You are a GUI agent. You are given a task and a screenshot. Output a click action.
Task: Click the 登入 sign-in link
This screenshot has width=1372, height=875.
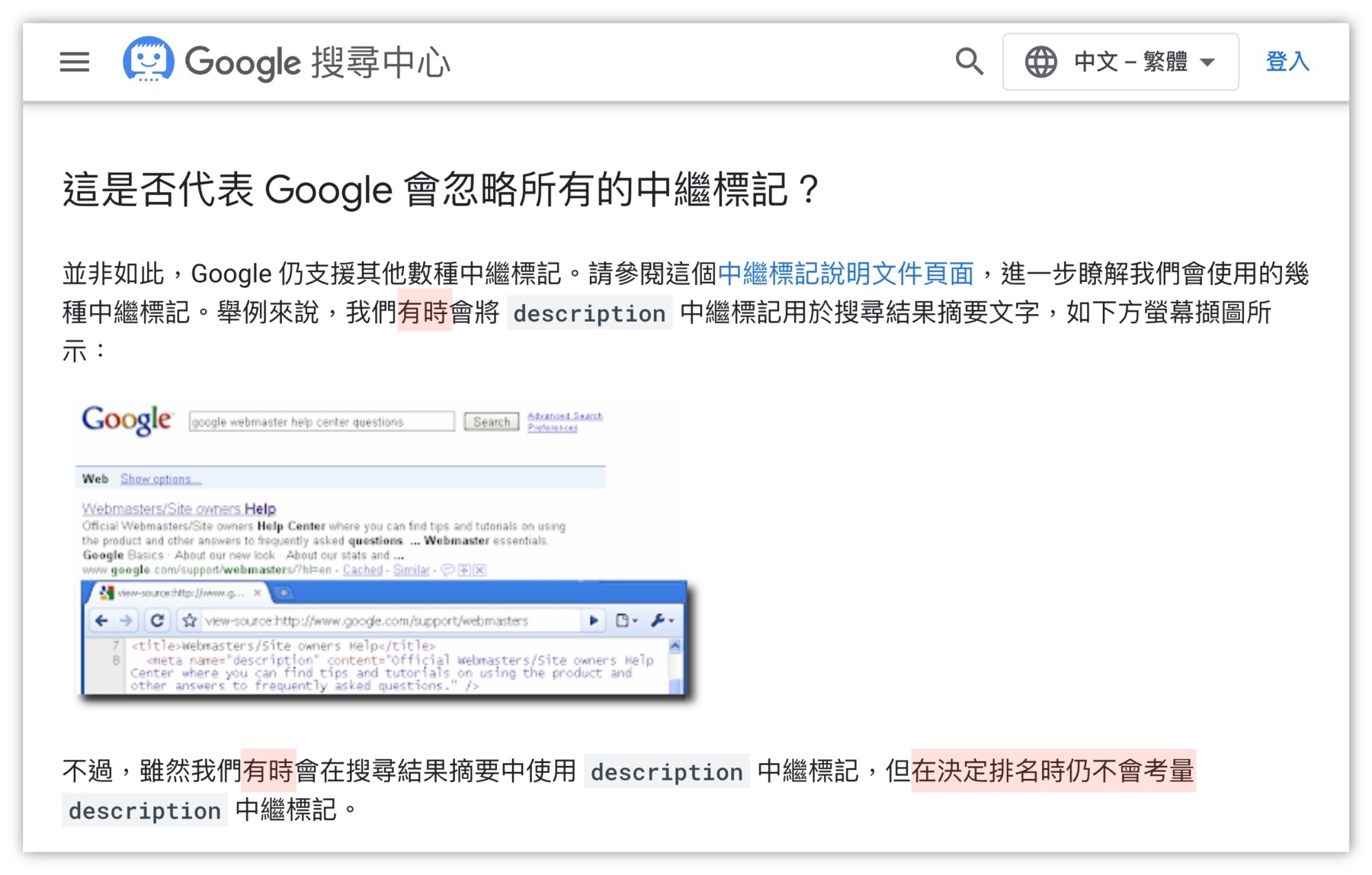pos(1286,62)
